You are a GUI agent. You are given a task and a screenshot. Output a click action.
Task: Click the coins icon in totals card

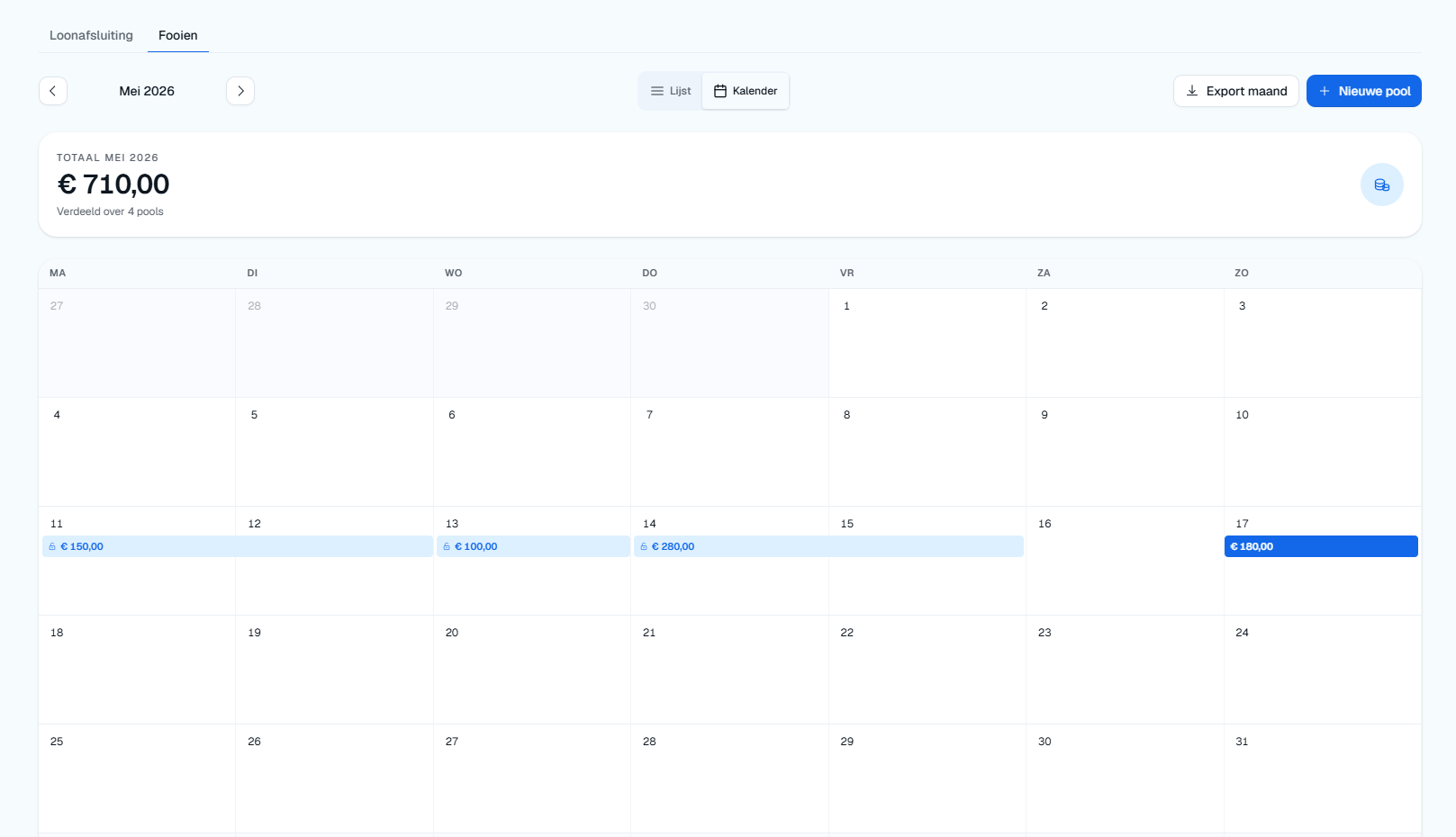(x=1381, y=184)
